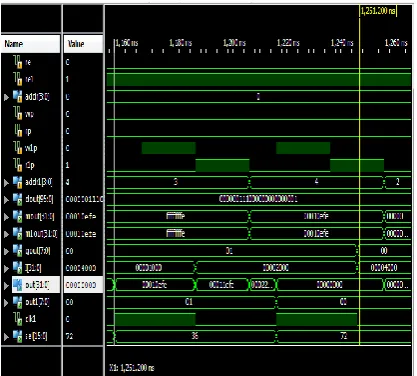Click the yellow cursor label 1,251.200 ns
The image size is (417, 376).
click(378, 11)
